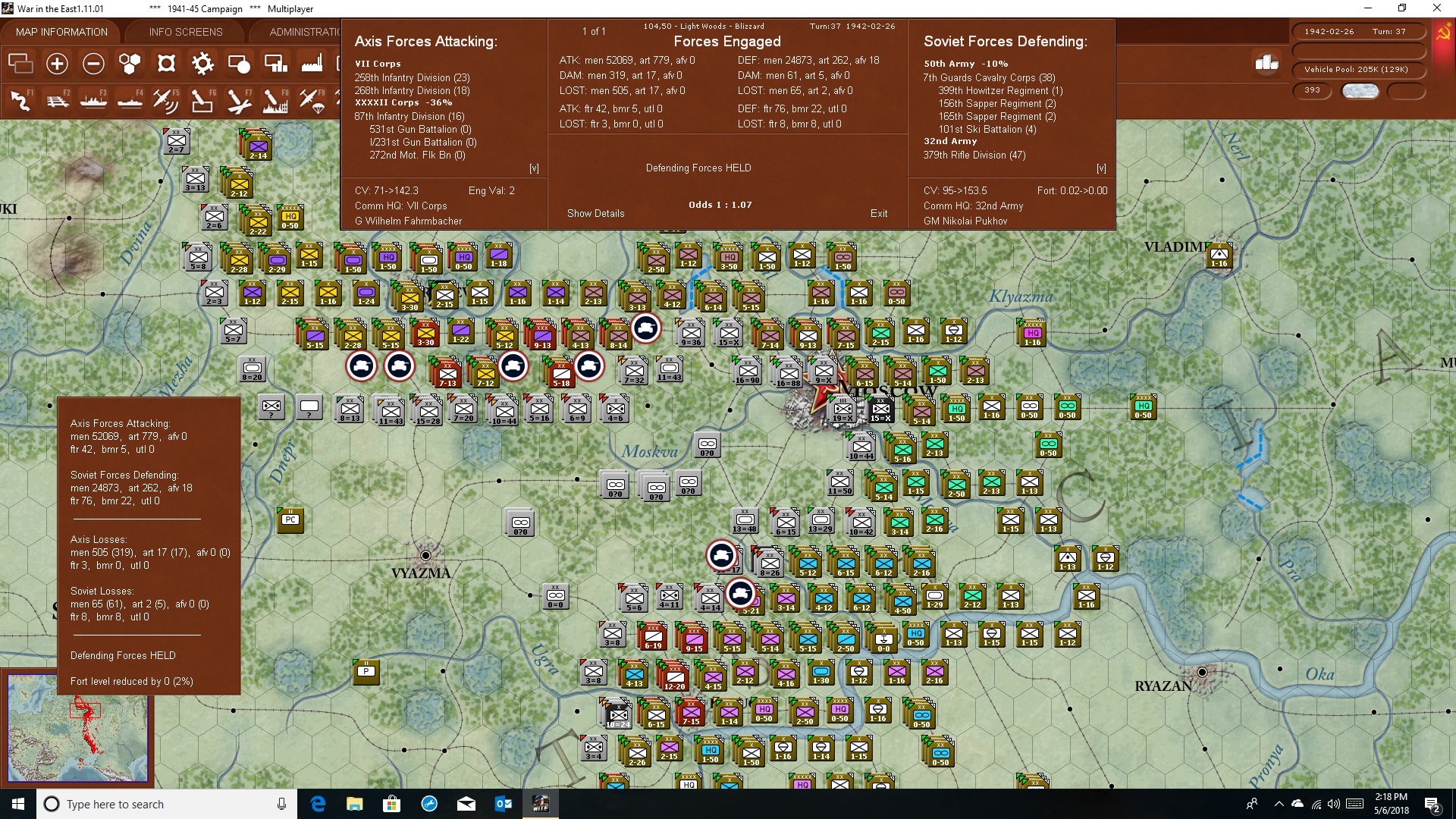The height and width of the screenshot is (819, 1456).
Task: Select F5 air recon mode icon
Action: pos(166,100)
